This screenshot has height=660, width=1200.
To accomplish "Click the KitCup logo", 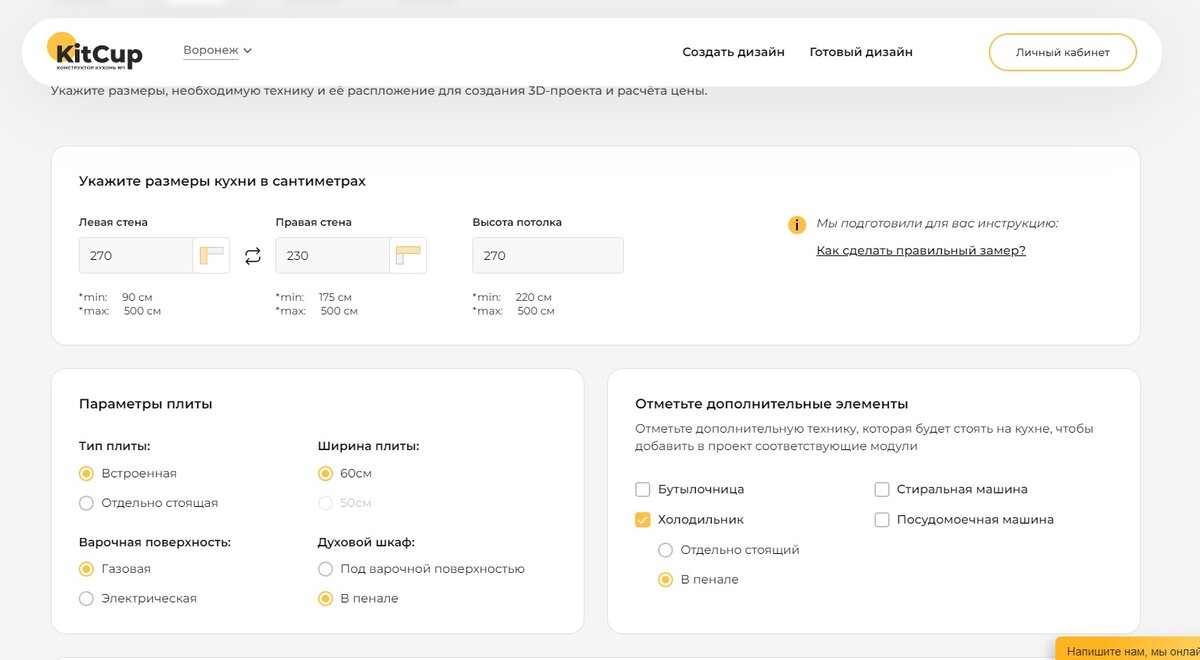I will pyautogui.click(x=95, y=52).
